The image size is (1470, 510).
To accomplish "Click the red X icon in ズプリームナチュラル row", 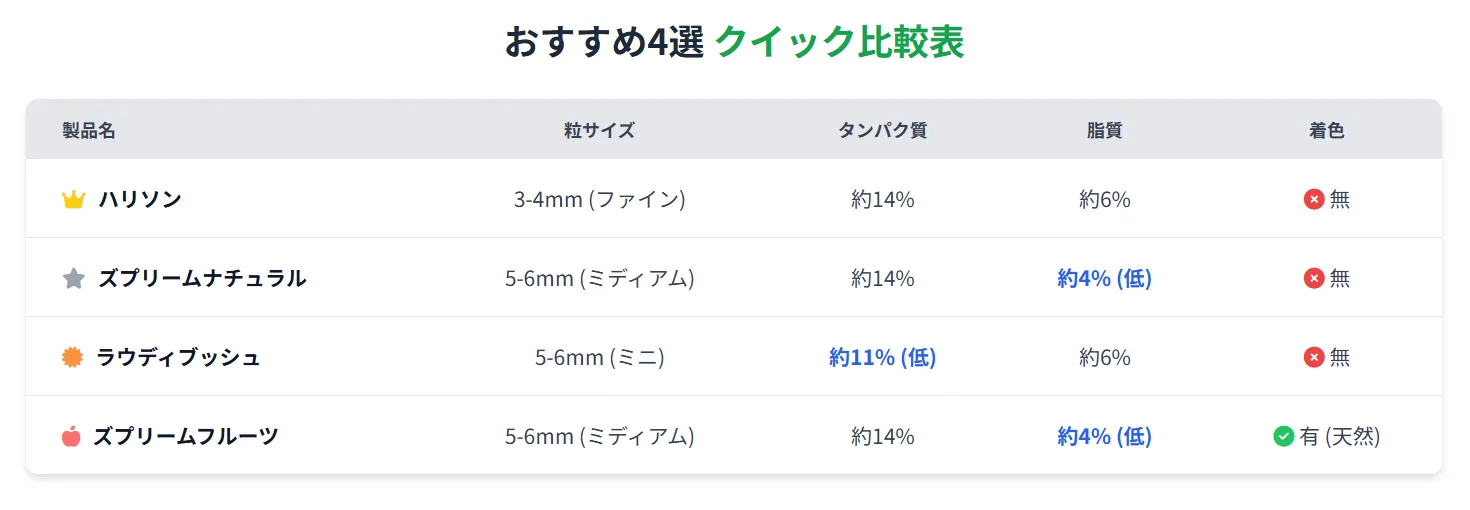I will (1314, 279).
